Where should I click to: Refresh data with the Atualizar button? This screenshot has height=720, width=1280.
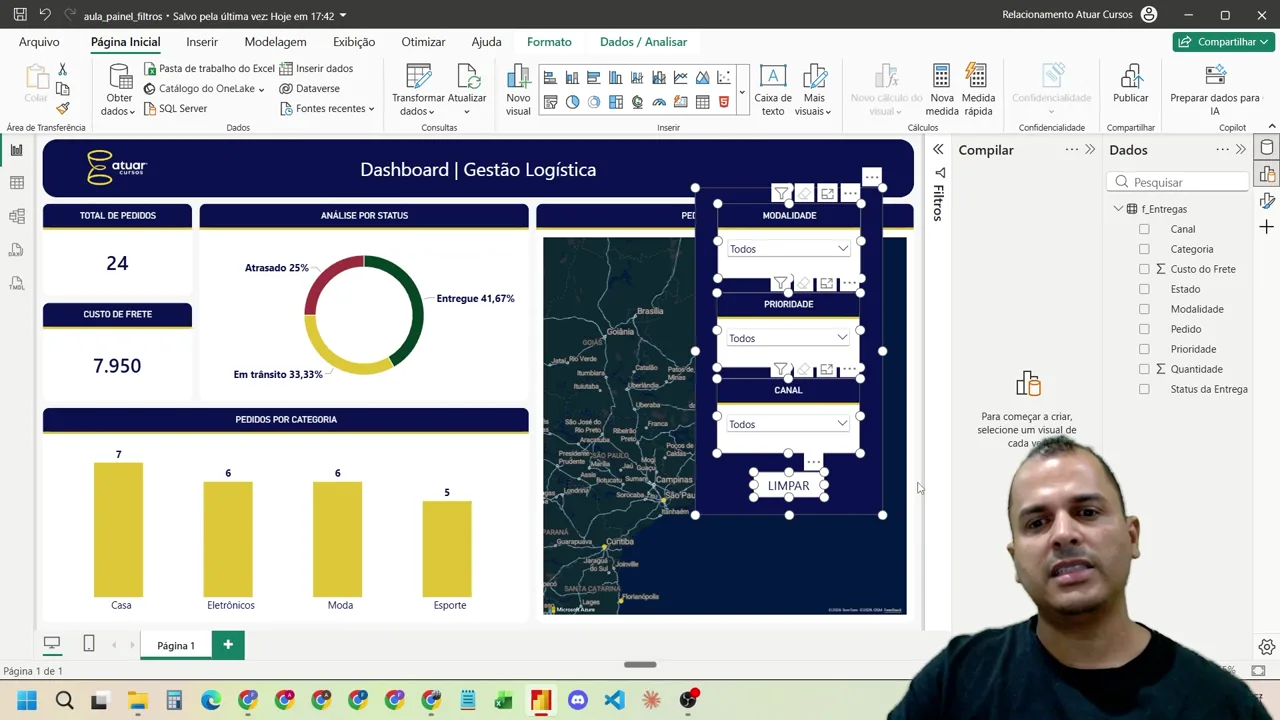[467, 90]
